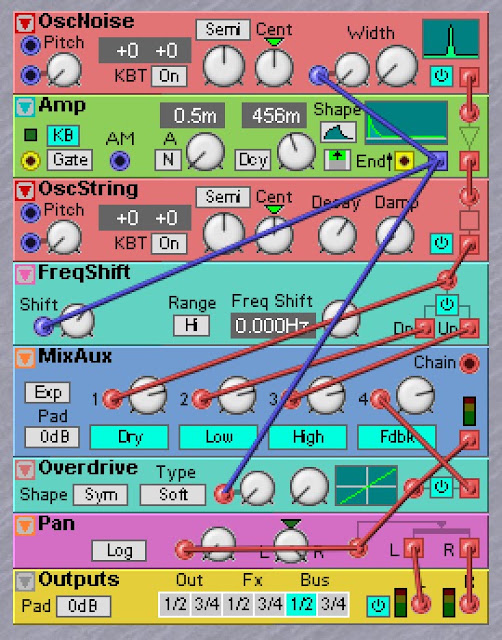Image resolution: width=502 pixels, height=640 pixels.
Task: Click Overdrive red modulation input jack
Action: [x=224, y=493]
